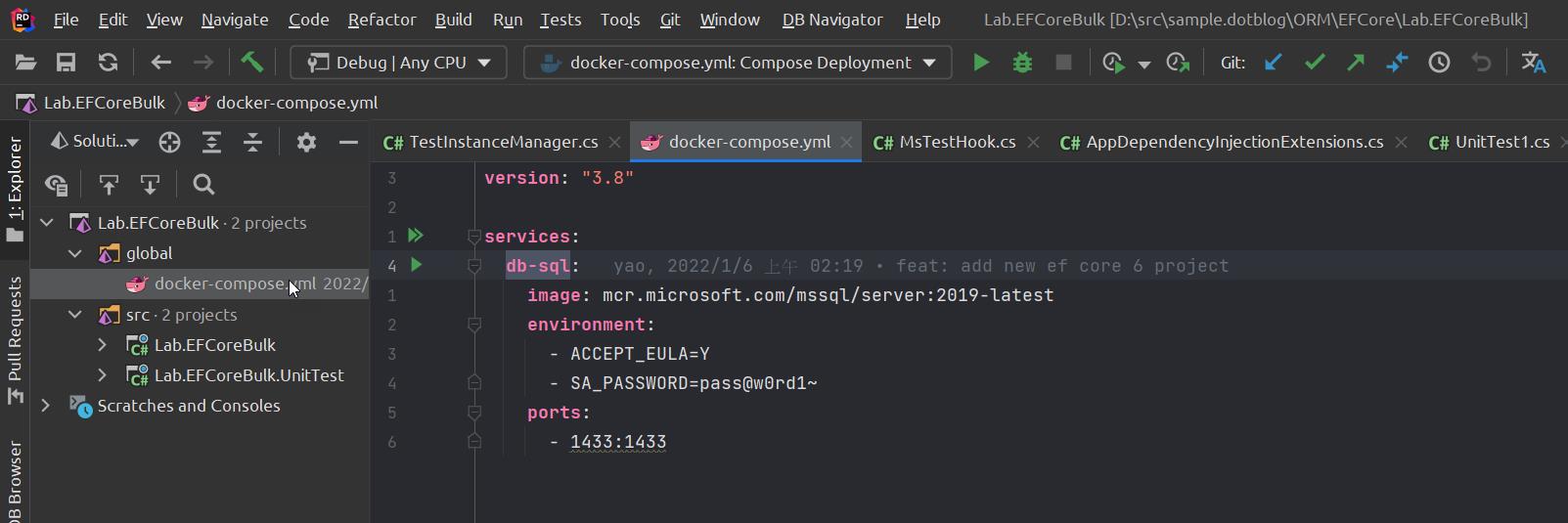
Task: Start debugging with the bug icon
Action: tap(1022, 63)
